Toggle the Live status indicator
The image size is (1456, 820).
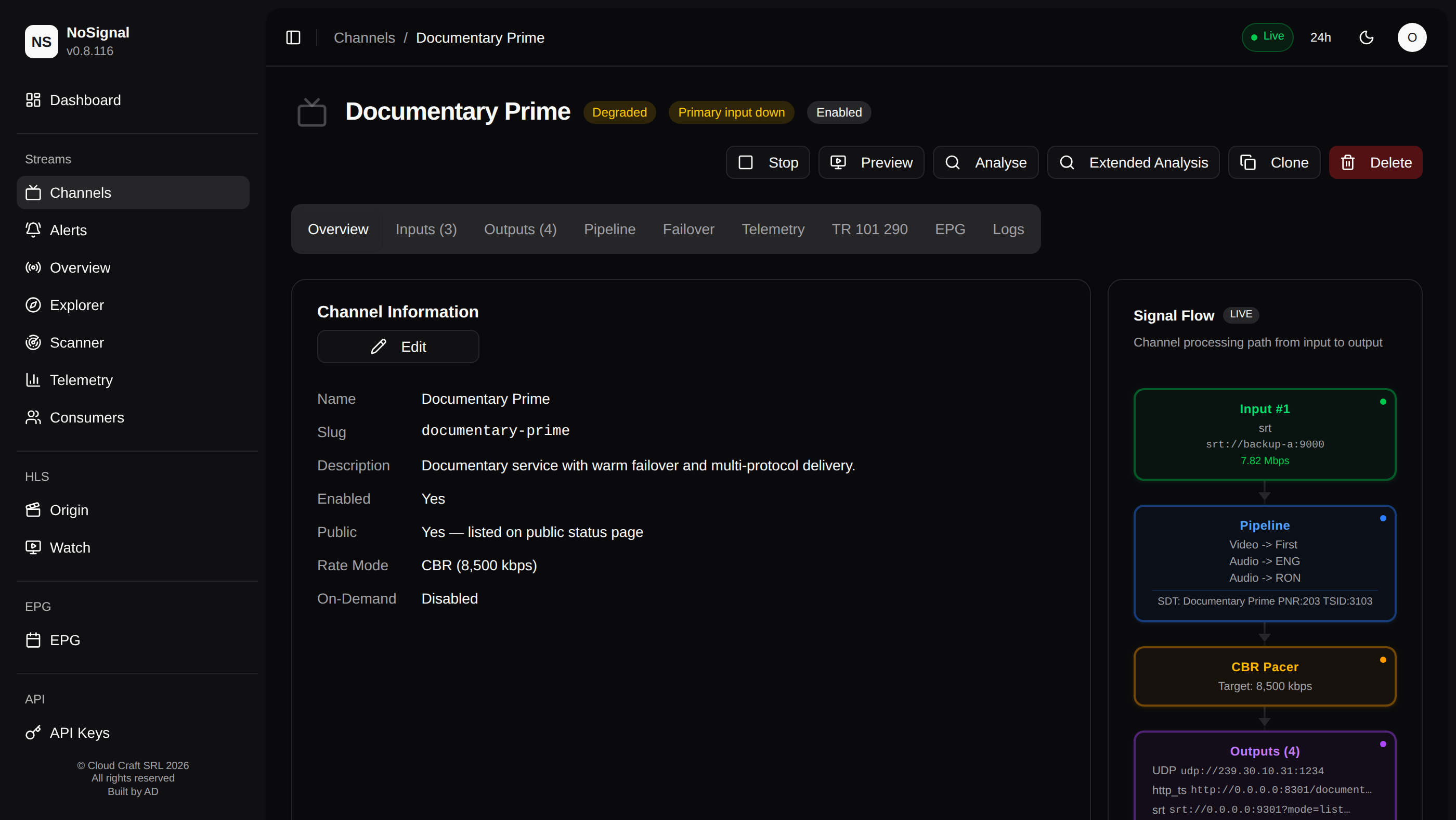(x=1267, y=37)
